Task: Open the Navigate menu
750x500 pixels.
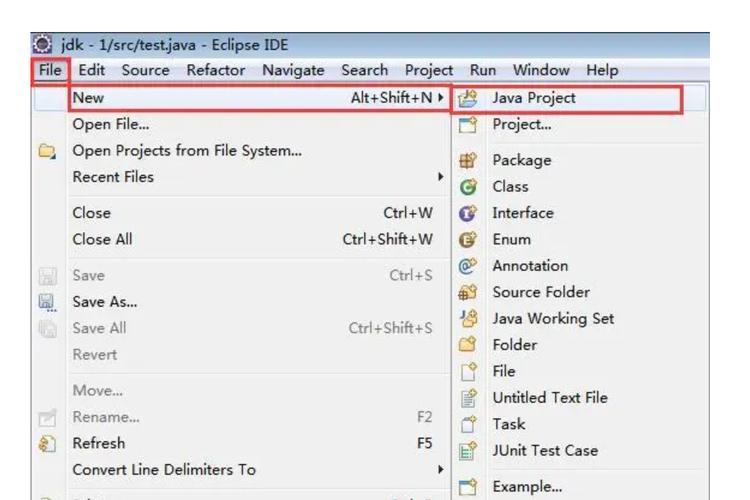Action: point(293,70)
